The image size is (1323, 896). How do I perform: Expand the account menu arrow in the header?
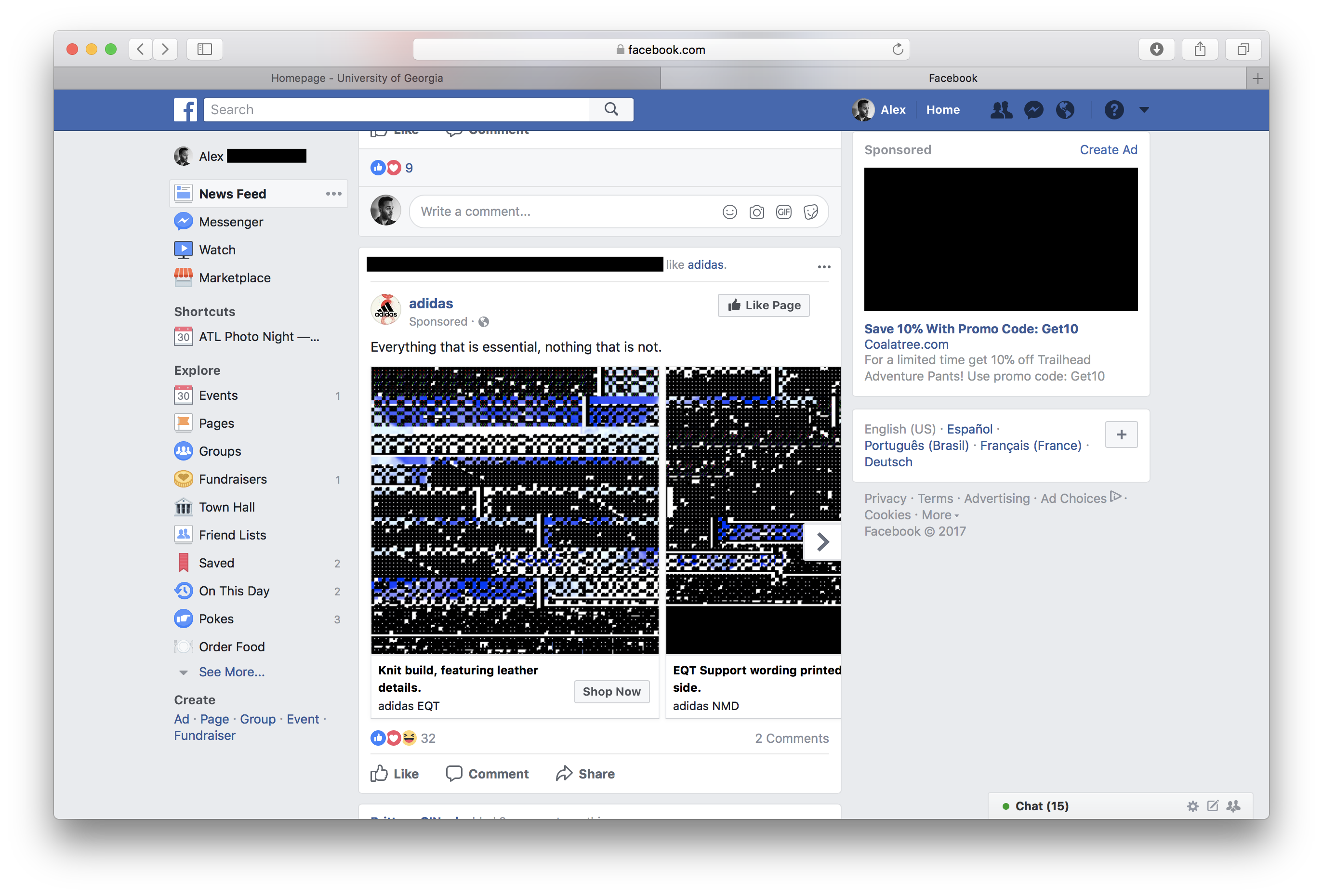click(x=1144, y=110)
